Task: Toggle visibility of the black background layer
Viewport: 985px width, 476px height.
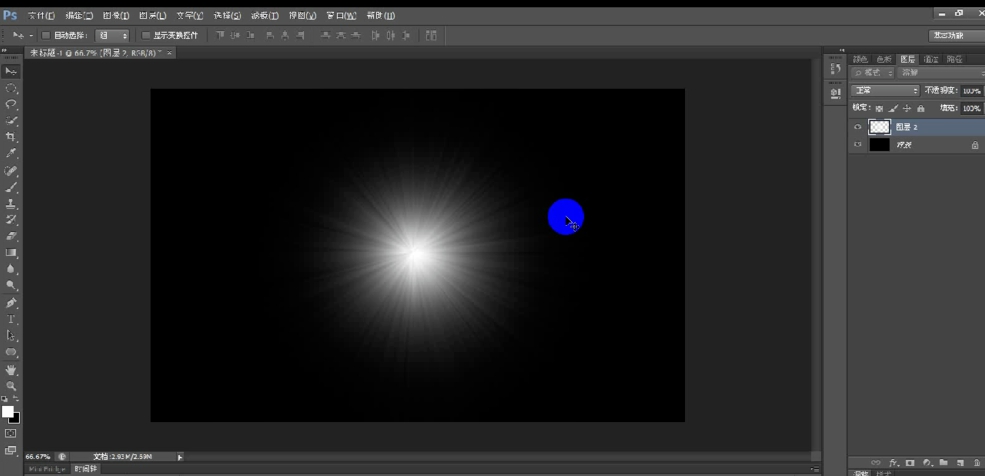Action: pos(857,145)
